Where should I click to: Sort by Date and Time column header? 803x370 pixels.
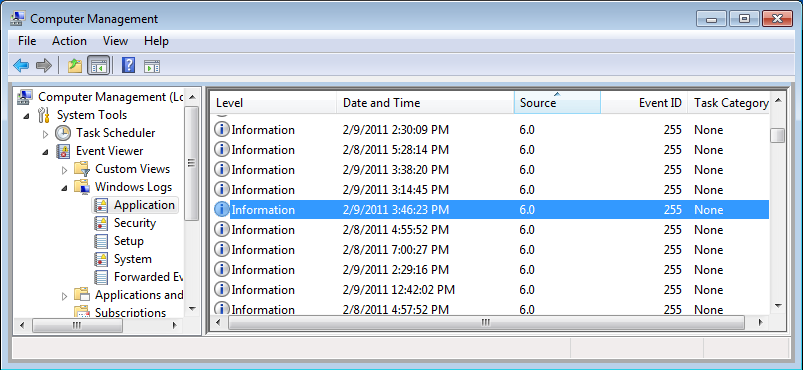[425, 102]
